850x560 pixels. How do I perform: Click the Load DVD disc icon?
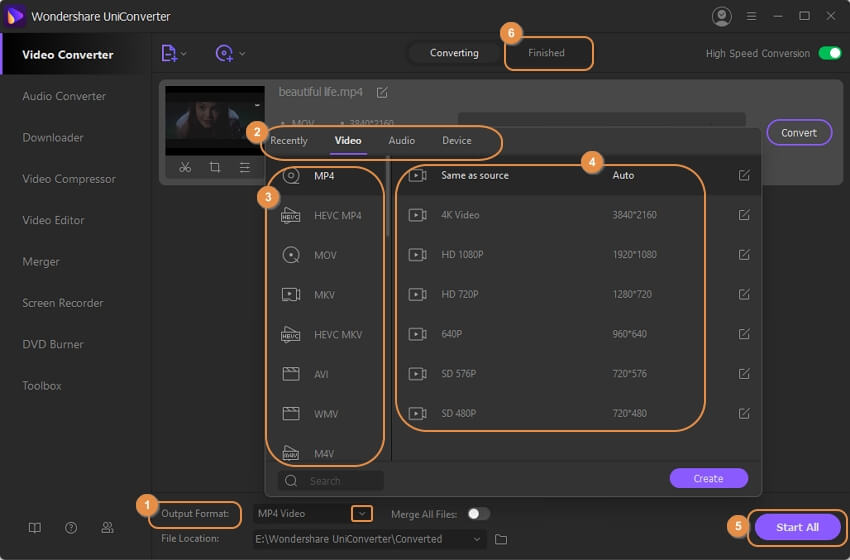224,53
